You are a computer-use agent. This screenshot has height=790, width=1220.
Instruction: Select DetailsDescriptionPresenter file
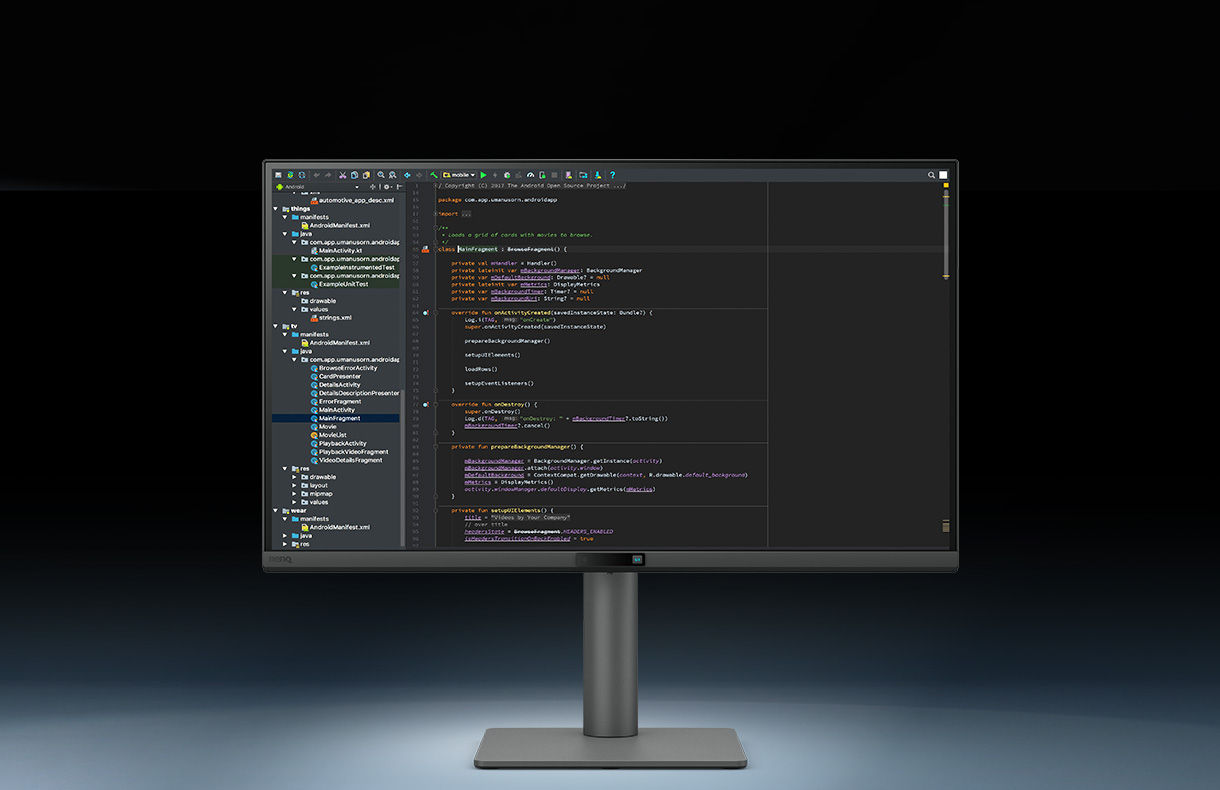[354, 393]
